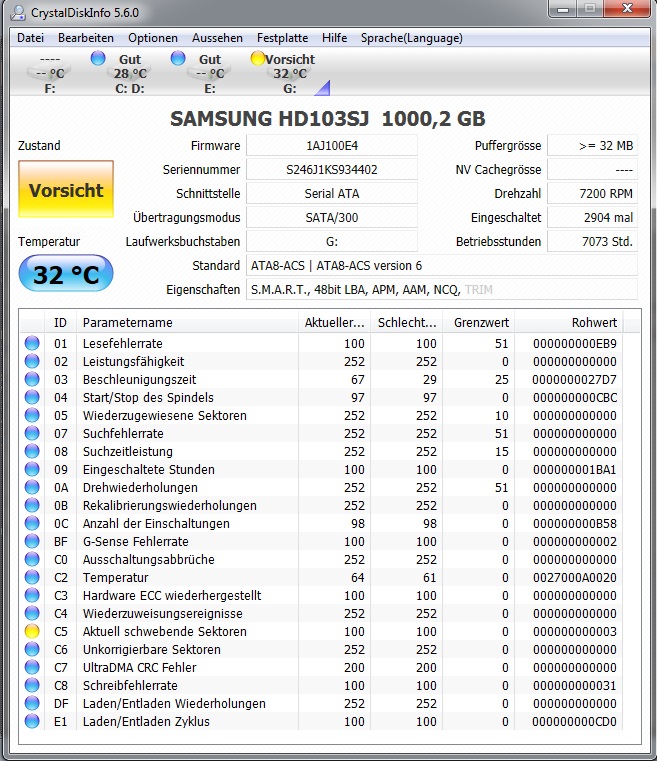Click the CrystalDiskInfo title bar app icon

coord(18,13)
